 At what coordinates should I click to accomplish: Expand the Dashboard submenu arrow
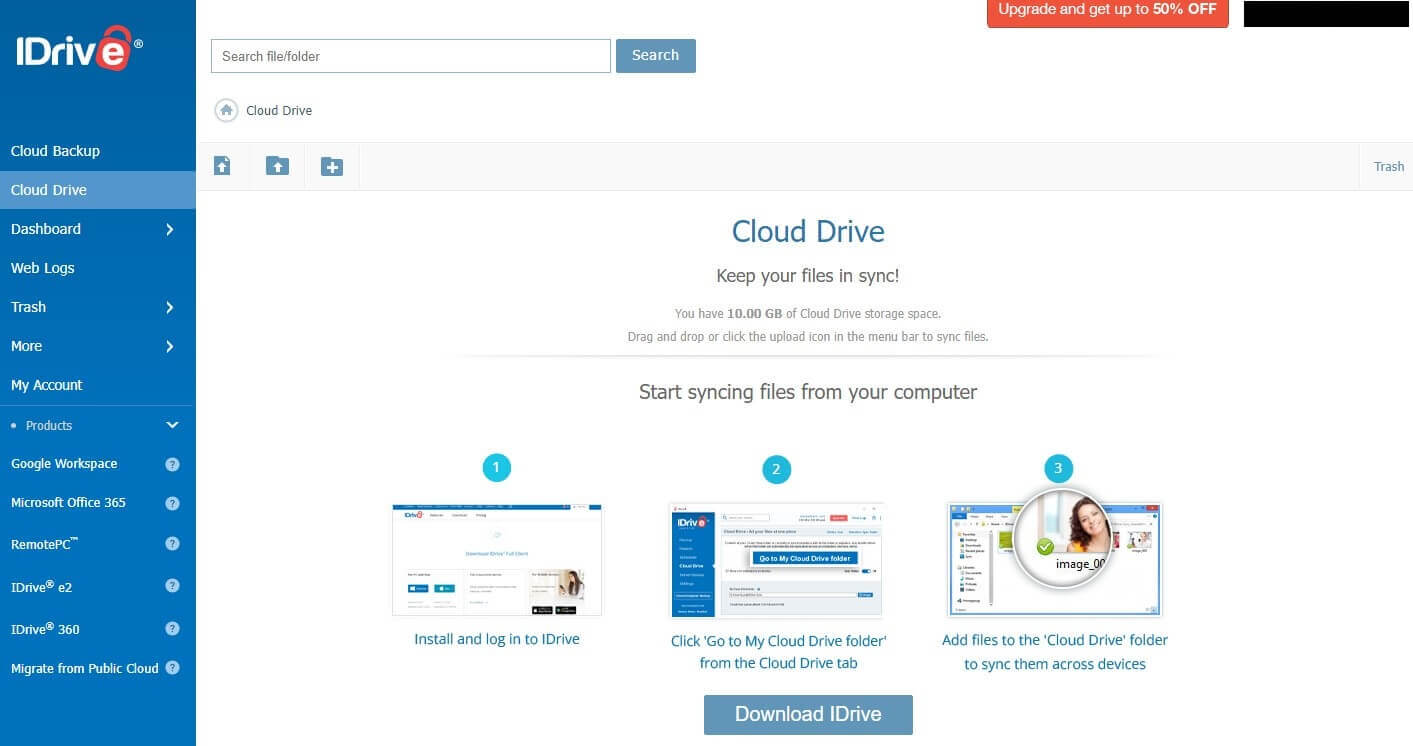pyautogui.click(x=169, y=229)
